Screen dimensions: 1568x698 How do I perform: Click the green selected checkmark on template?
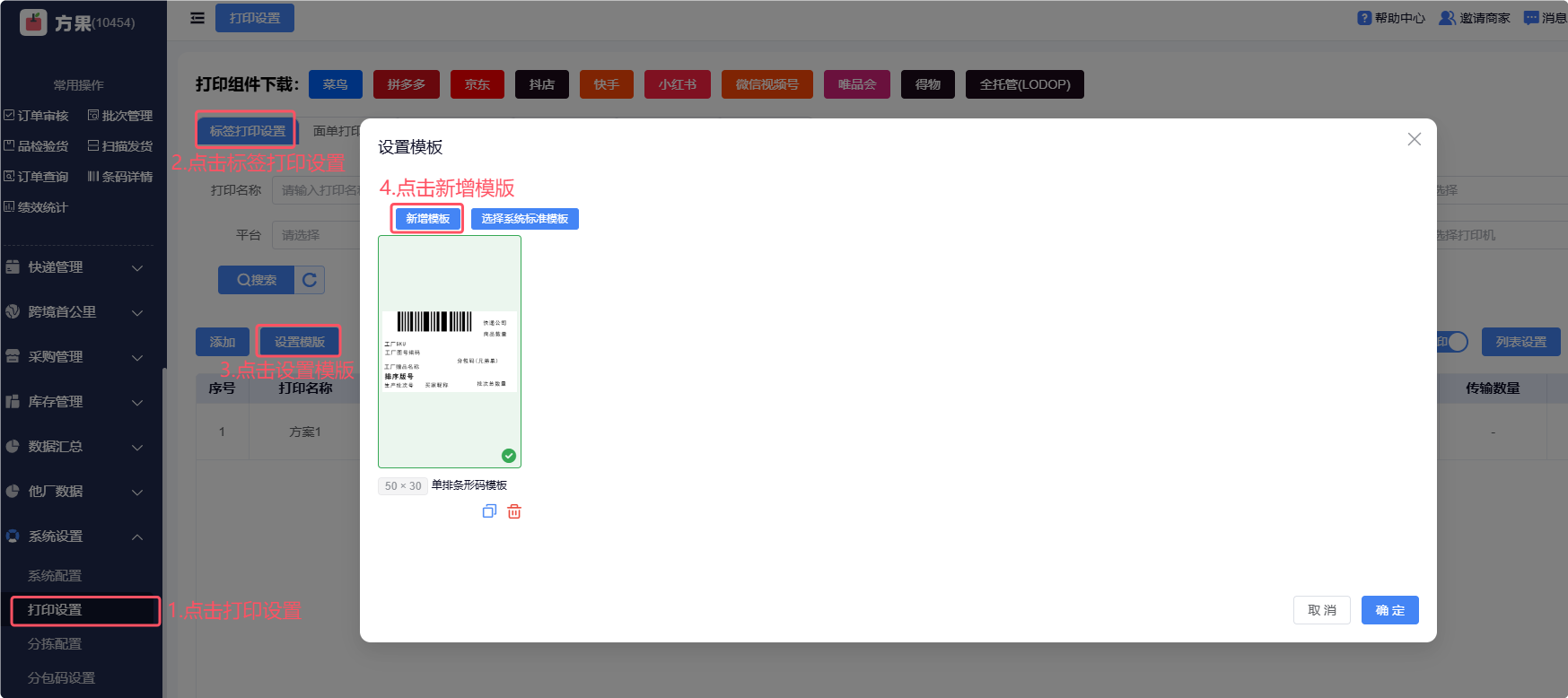pyautogui.click(x=509, y=456)
